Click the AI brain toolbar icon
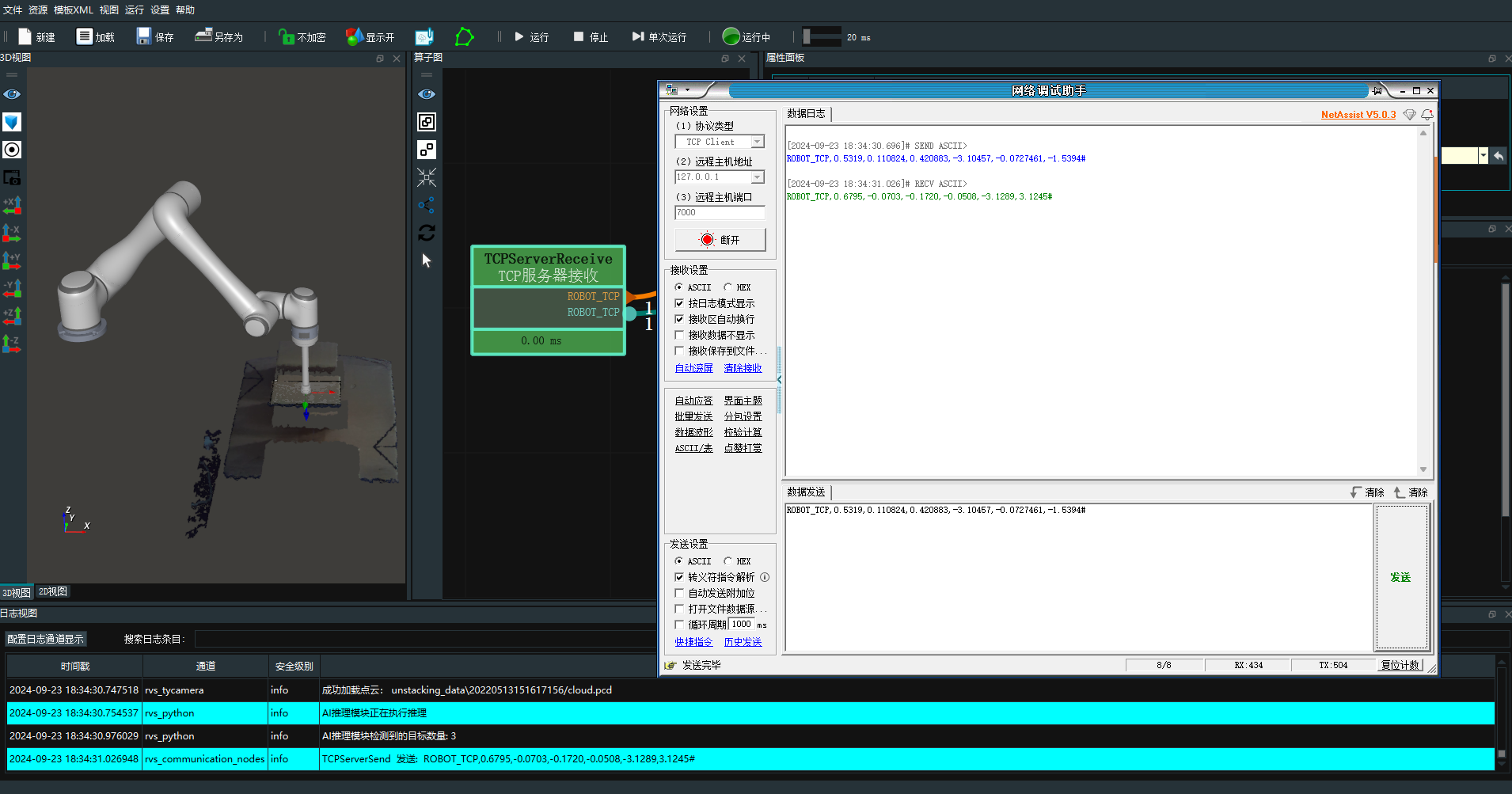Image resolution: width=1512 pixels, height=794 pixels. coord(424,36)
